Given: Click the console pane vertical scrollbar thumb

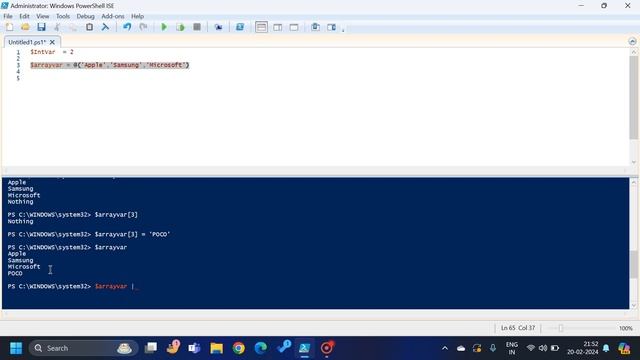Looking at the screenshot, I should click(633, 264).
